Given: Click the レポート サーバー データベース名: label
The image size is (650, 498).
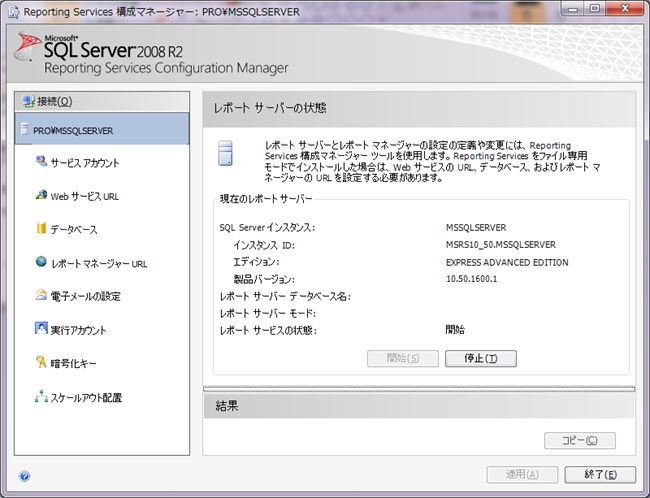Looking at the screenshot, I should point(285,296).
